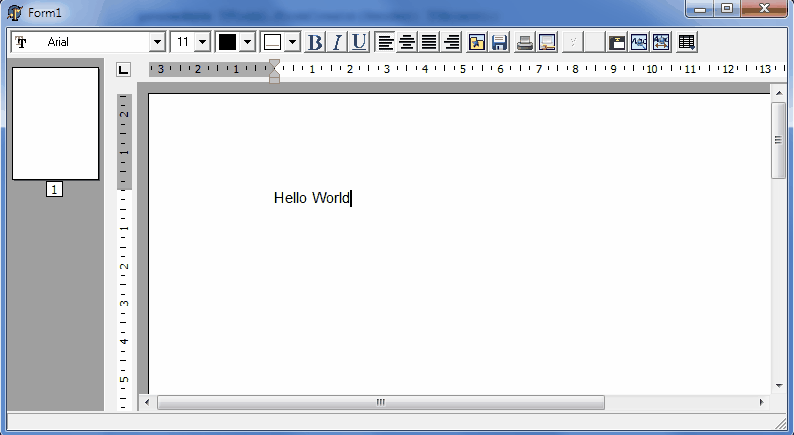The width and height of the screenshot is (794, 435).
Task: Click the tab stop type selector
Action: click(x=123, y=70)
